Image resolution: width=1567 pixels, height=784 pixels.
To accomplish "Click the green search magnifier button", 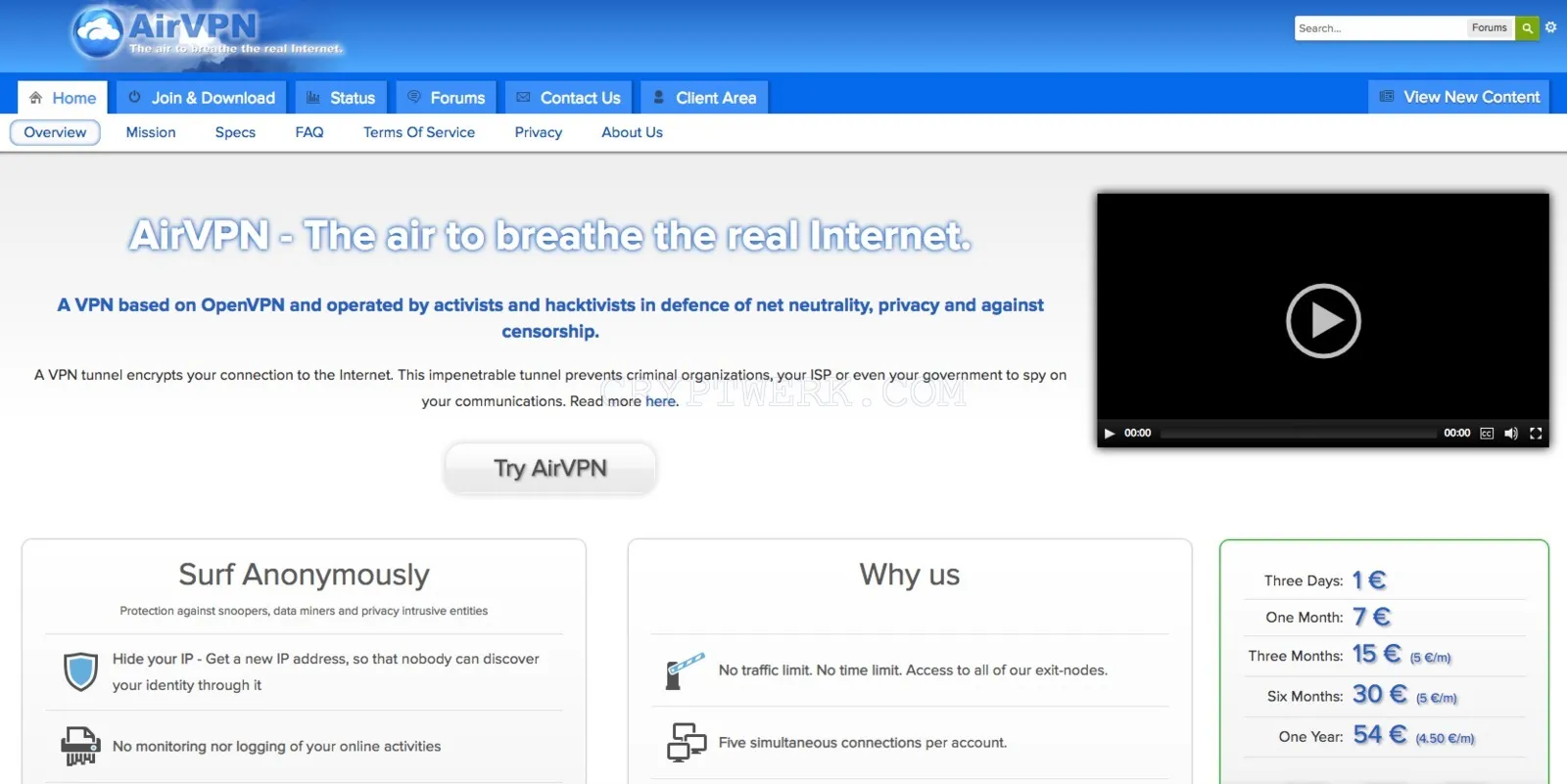I will click(x=1527, y=28).
